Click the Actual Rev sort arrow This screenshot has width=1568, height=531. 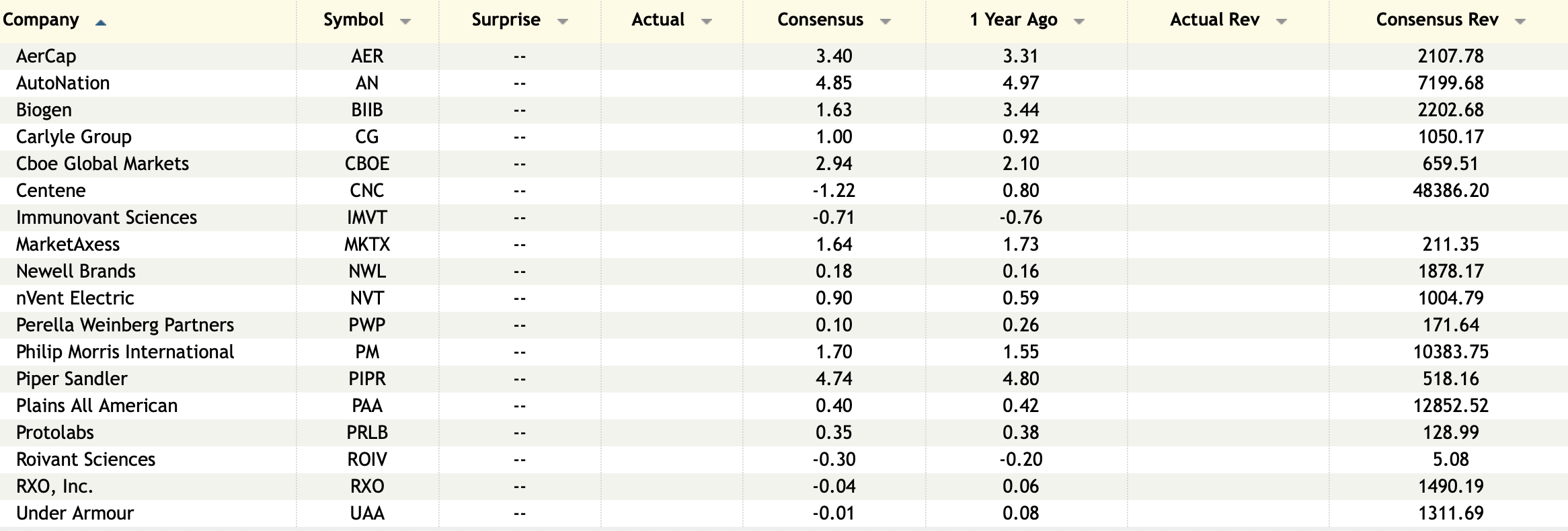click(x=1282, y=22)
